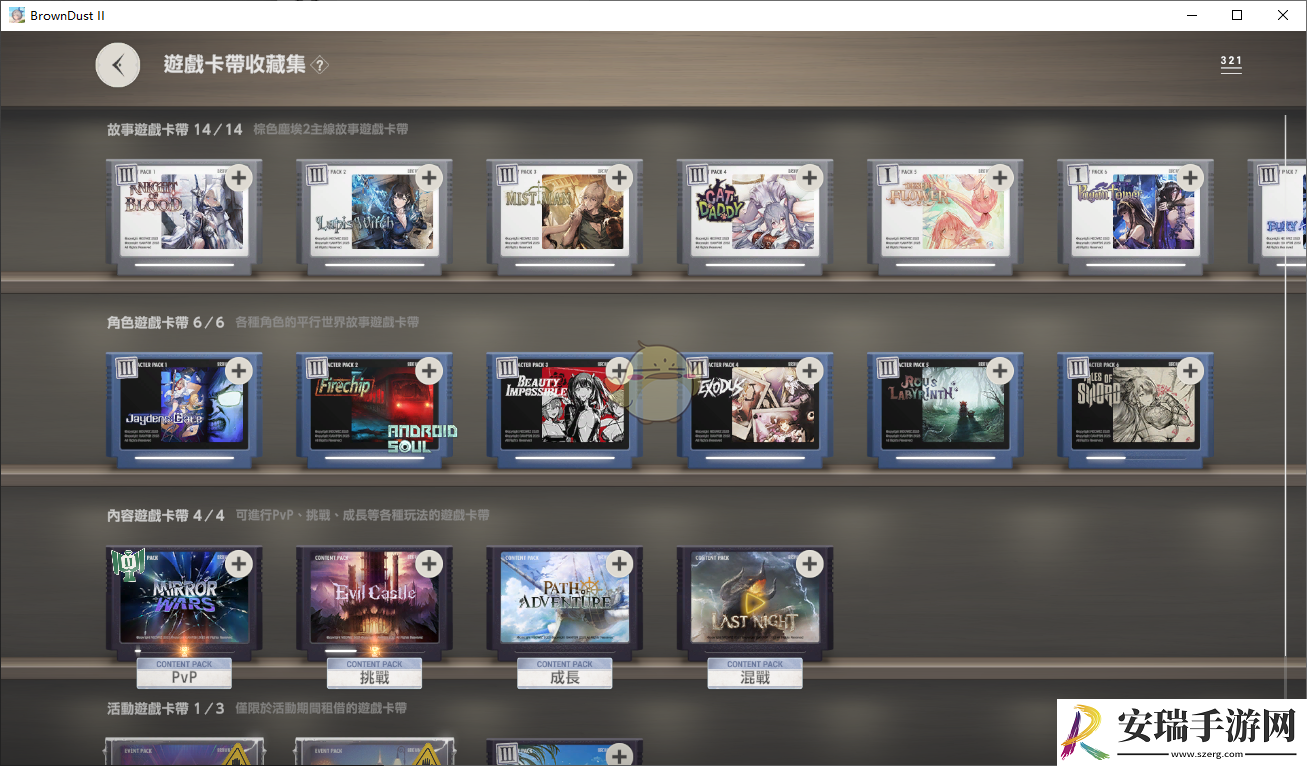Tap the plus icon on Lapis Witch
Image resolution: width=1307 pixels, height=766 pixels.
click(x=429, y=178)
